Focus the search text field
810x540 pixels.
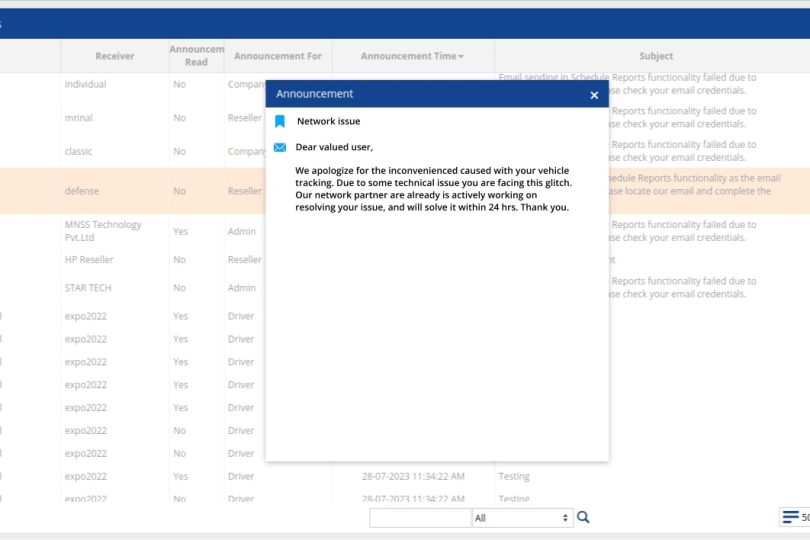coord(420,518)
